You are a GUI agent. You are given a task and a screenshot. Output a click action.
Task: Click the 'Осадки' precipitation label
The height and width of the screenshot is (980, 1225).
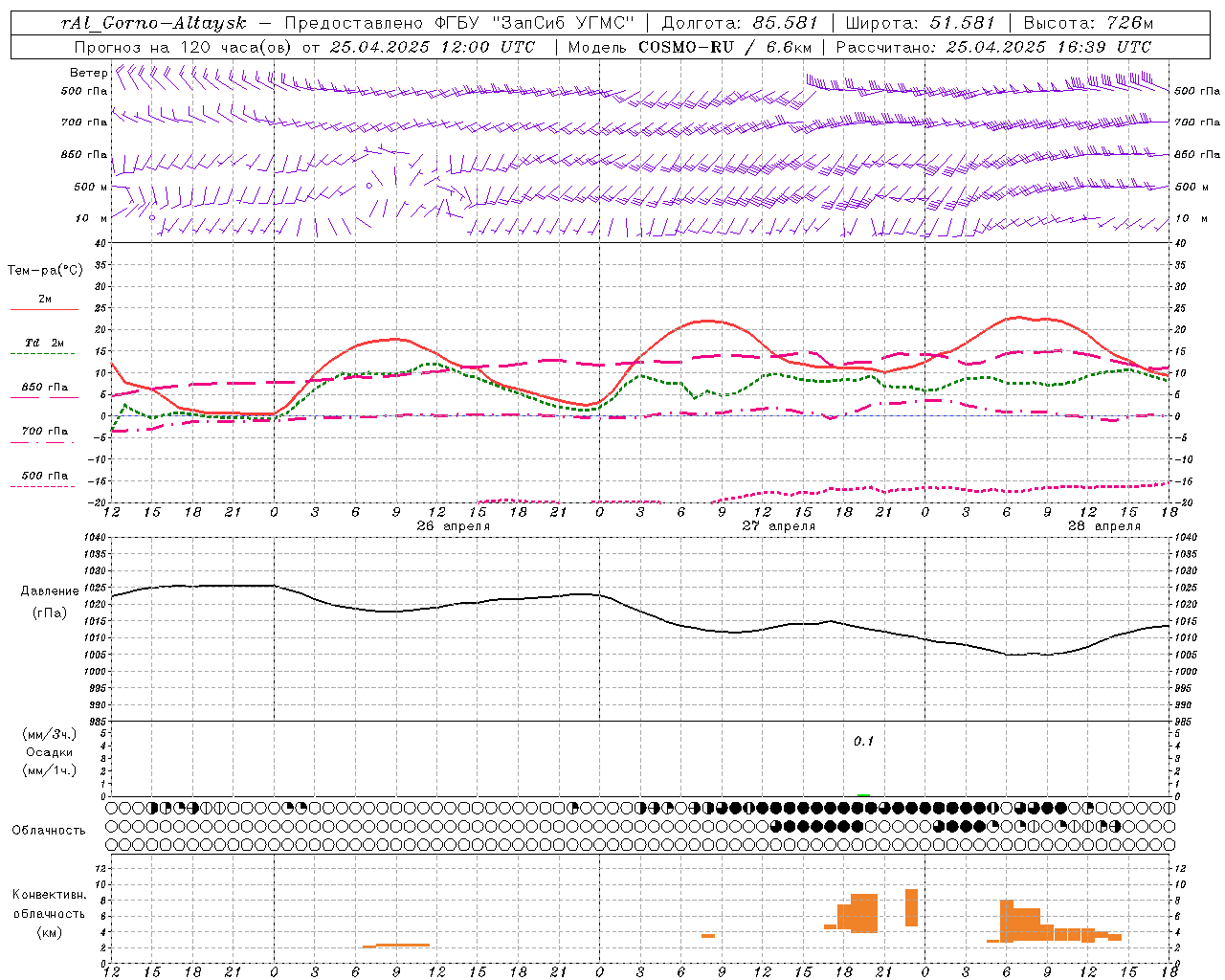click(x=50, y=752)
